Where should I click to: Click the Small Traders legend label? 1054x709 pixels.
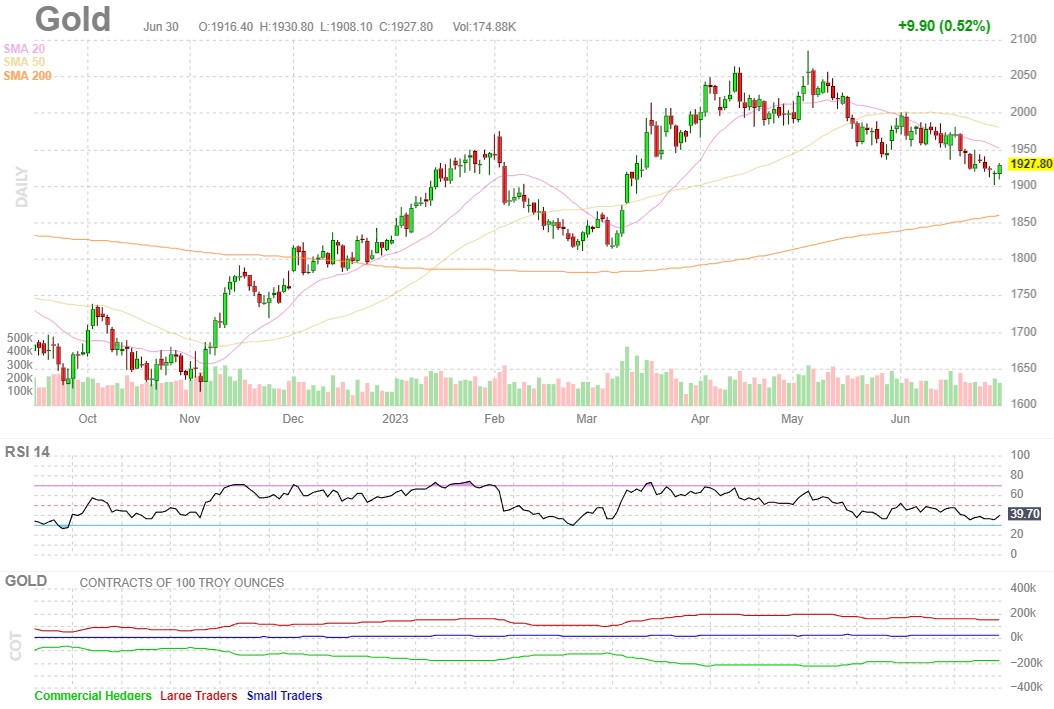(284, 696)
